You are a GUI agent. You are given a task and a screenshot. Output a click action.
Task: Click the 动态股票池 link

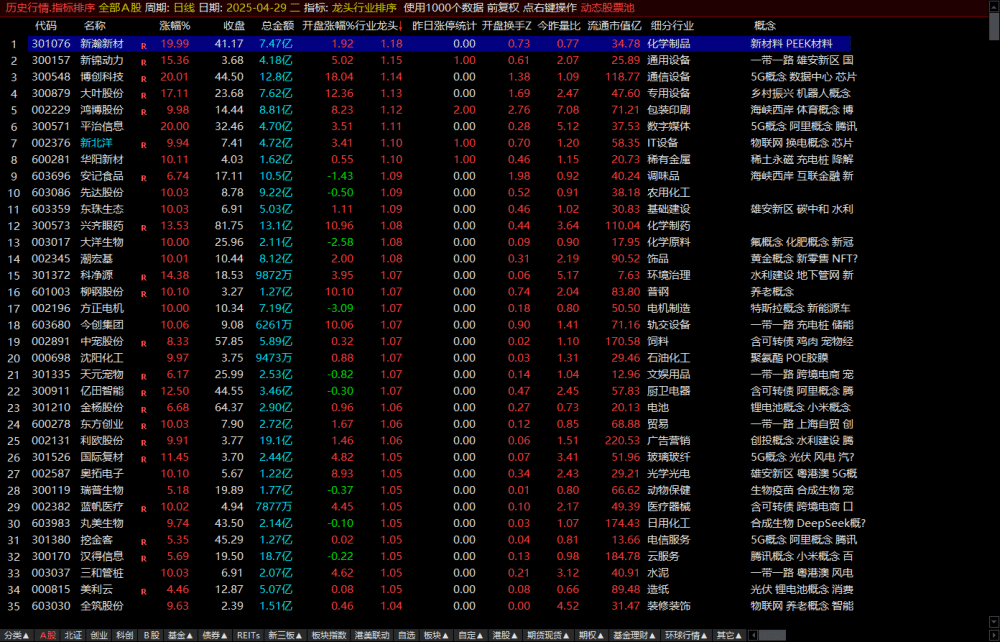coord(607,8)
